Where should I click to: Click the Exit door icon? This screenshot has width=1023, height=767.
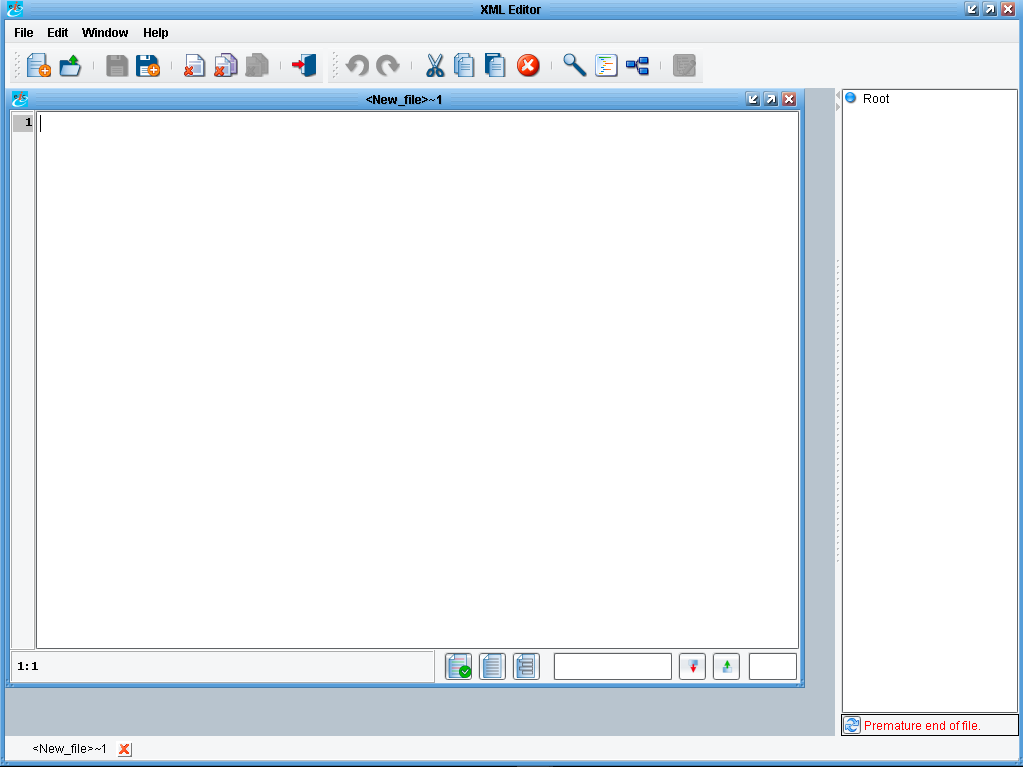[304, 66]
